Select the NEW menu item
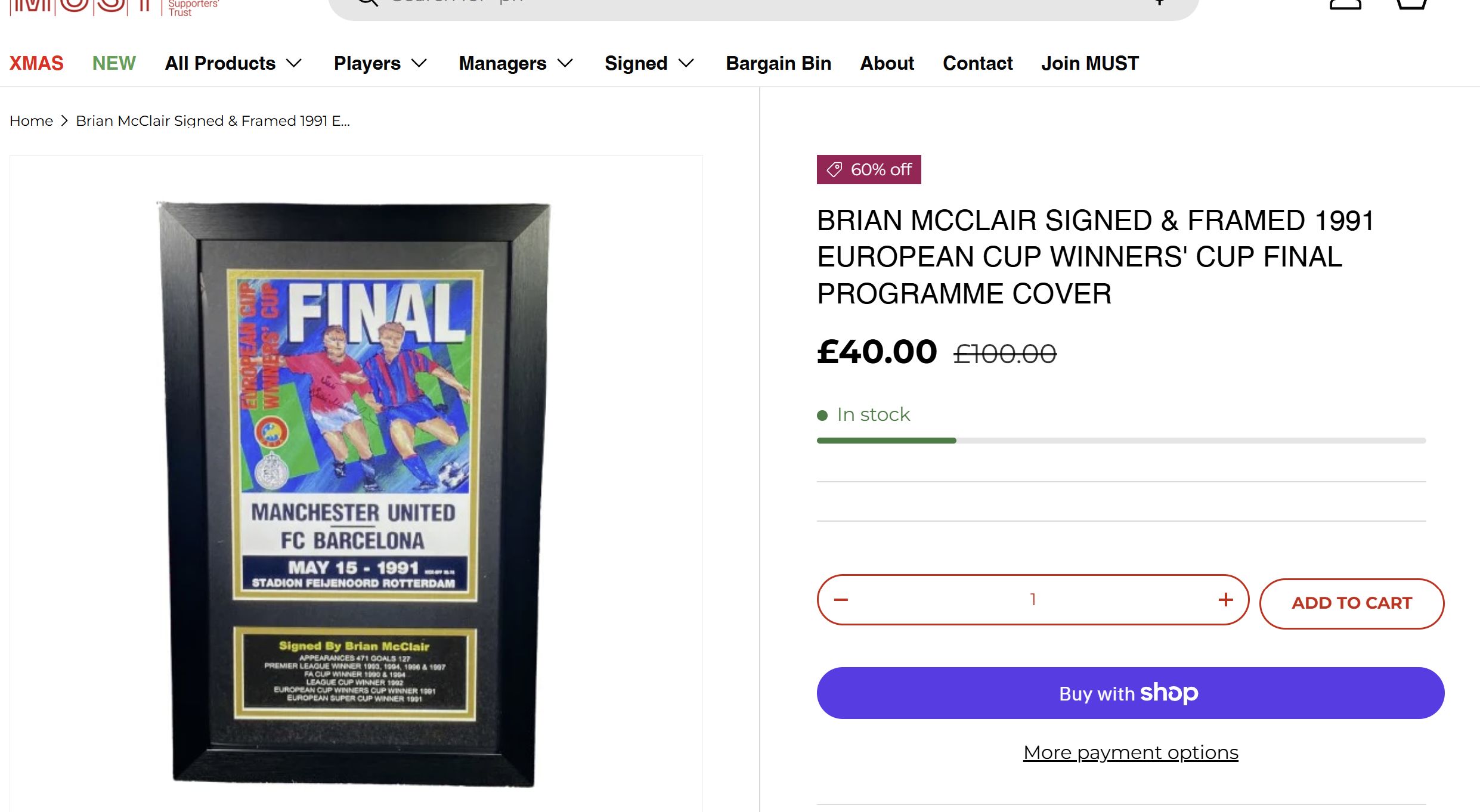This screenshot has height=812, width=1480. pyautogui.click(x=114, y=63)
